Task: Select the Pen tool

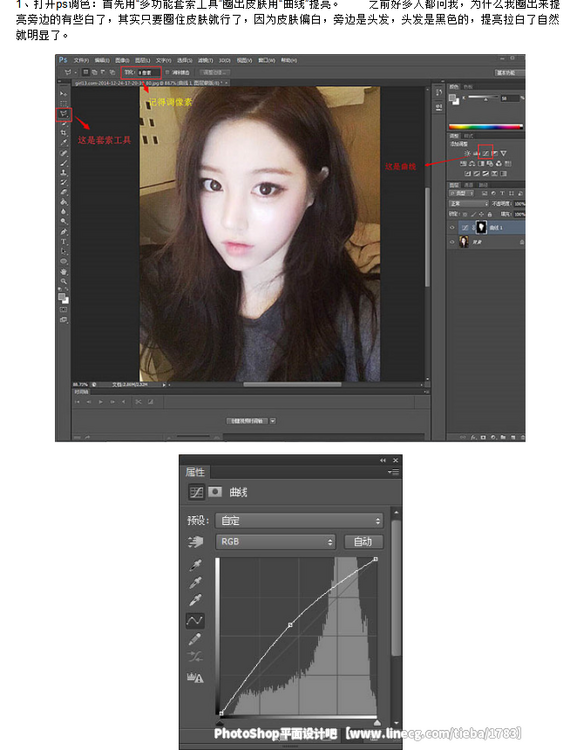Action: click(63, 232)
